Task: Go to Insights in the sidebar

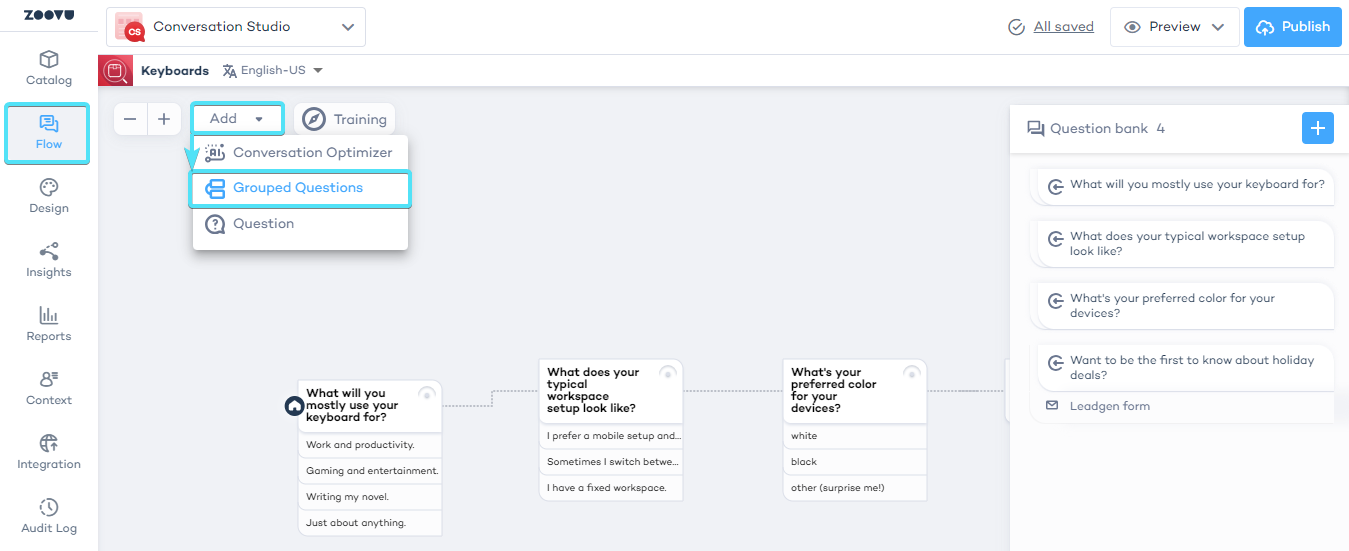Action: click(48, 260)
